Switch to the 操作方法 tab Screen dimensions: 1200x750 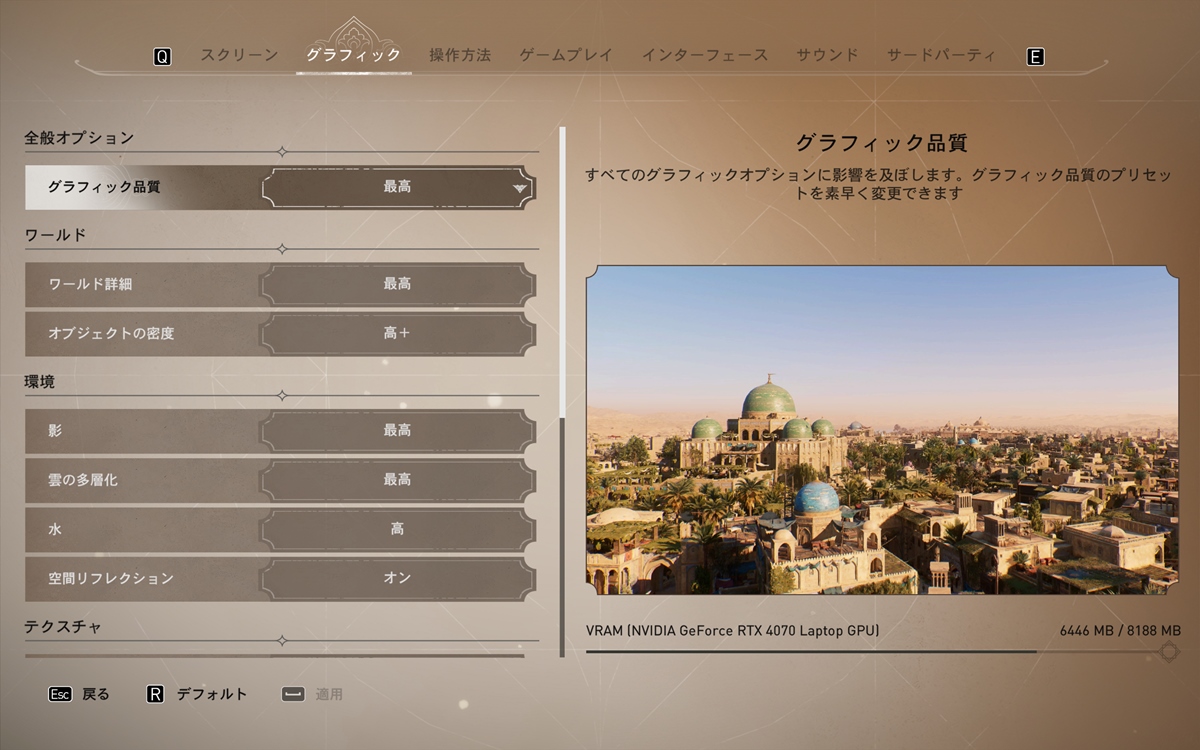pyautogui.click(x=460, y=55)
